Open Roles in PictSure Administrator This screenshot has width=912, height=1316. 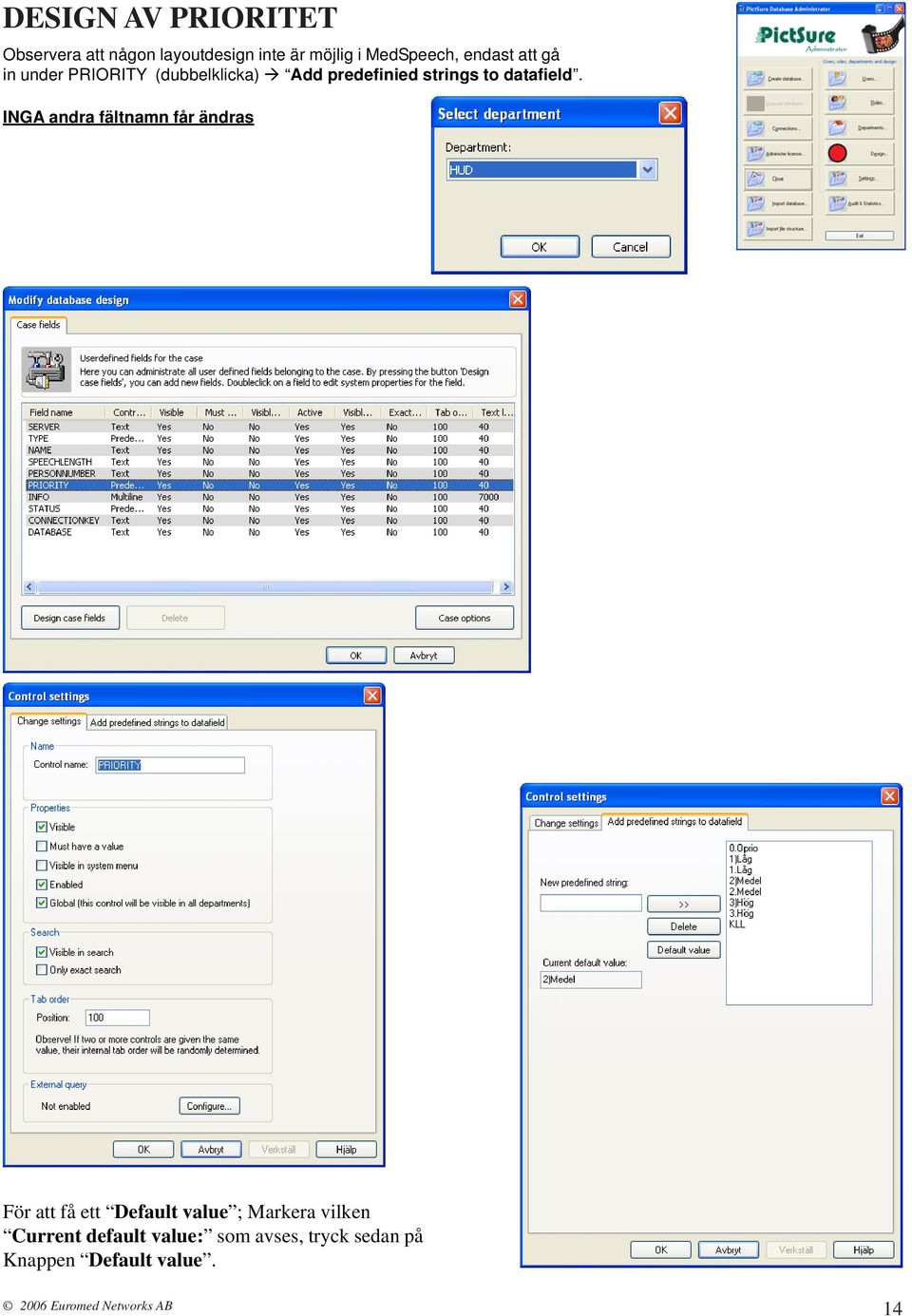(x=860, y=103)
